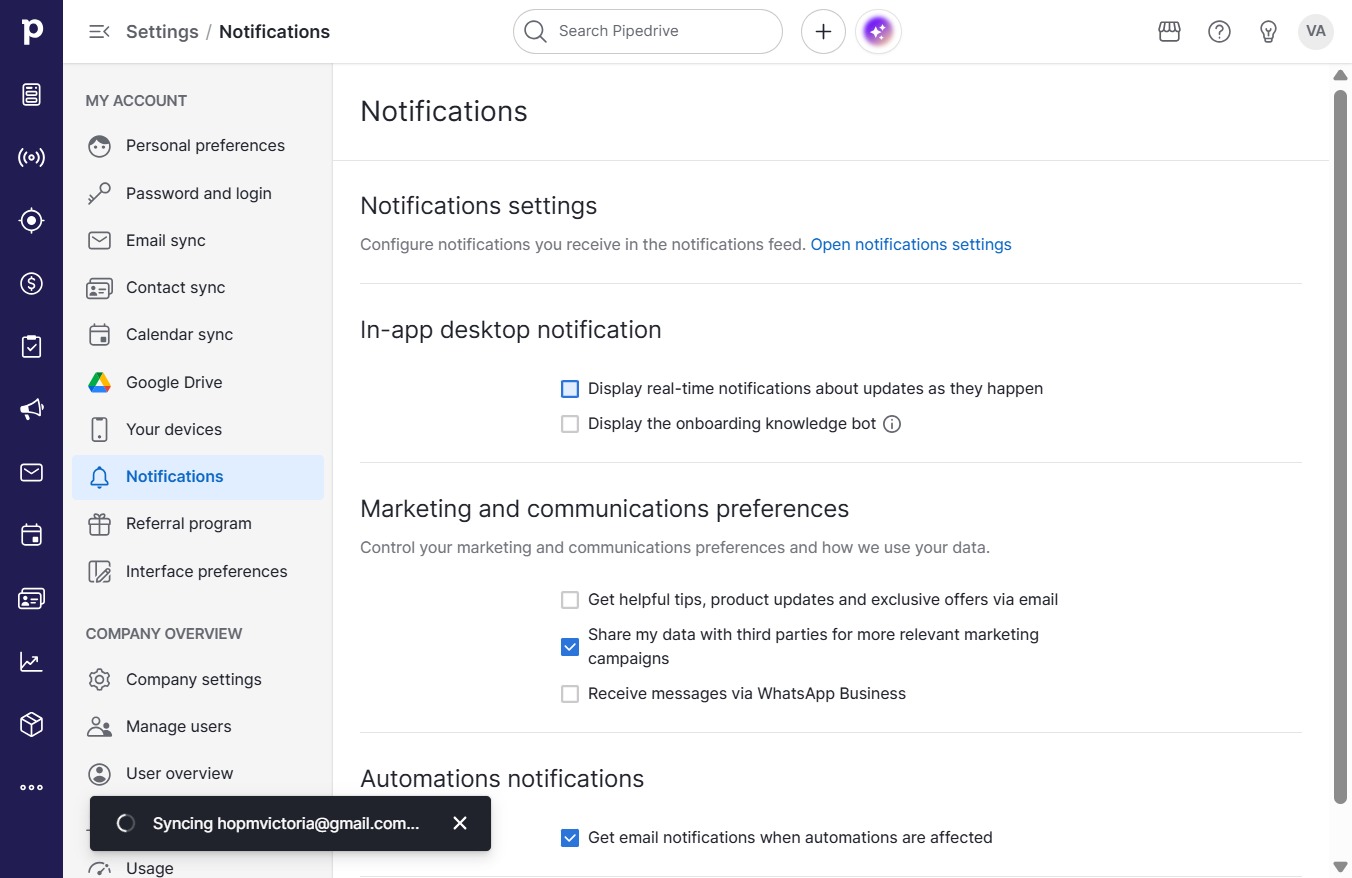
Task: Enable real-time notifications checkbox
Action: coord(570,389)
